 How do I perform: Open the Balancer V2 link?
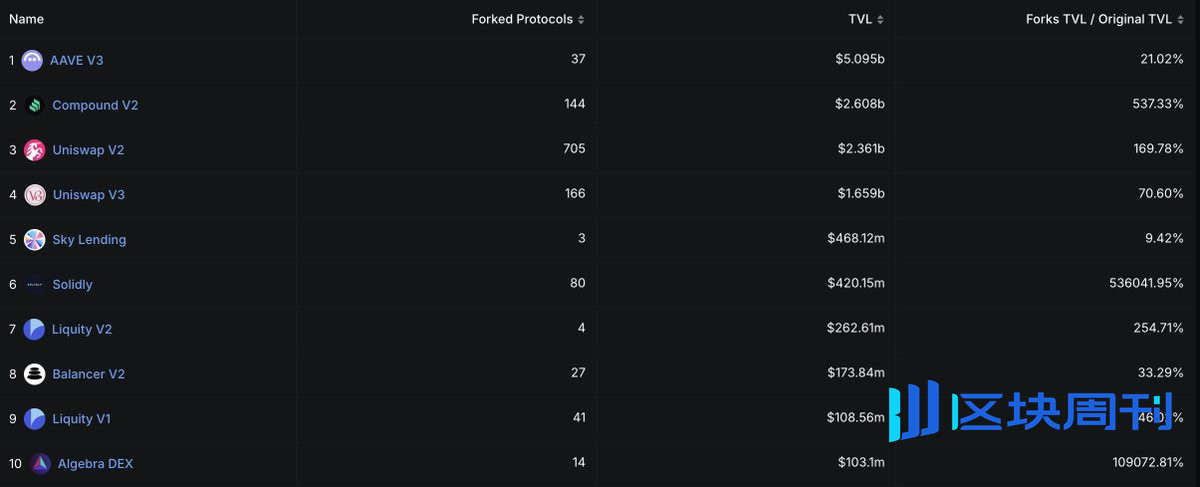88,374
